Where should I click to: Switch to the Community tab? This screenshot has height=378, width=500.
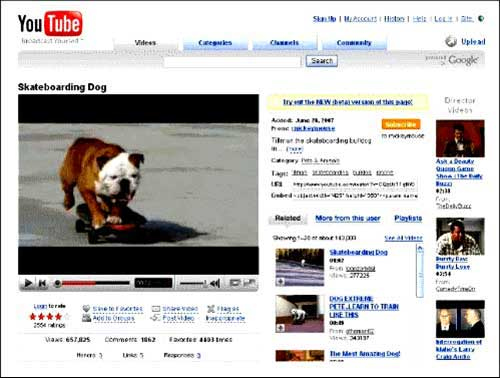[354, 43]
